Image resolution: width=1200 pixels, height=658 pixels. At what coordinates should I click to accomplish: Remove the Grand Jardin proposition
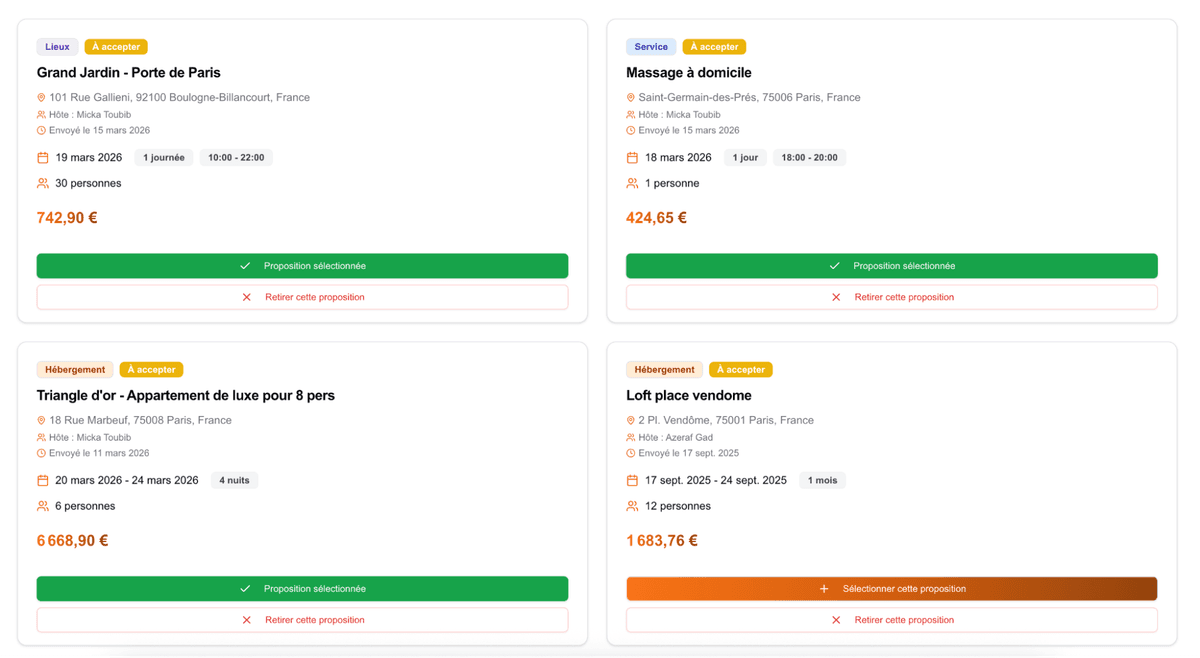pyautogui.click(x=302, y=297)
